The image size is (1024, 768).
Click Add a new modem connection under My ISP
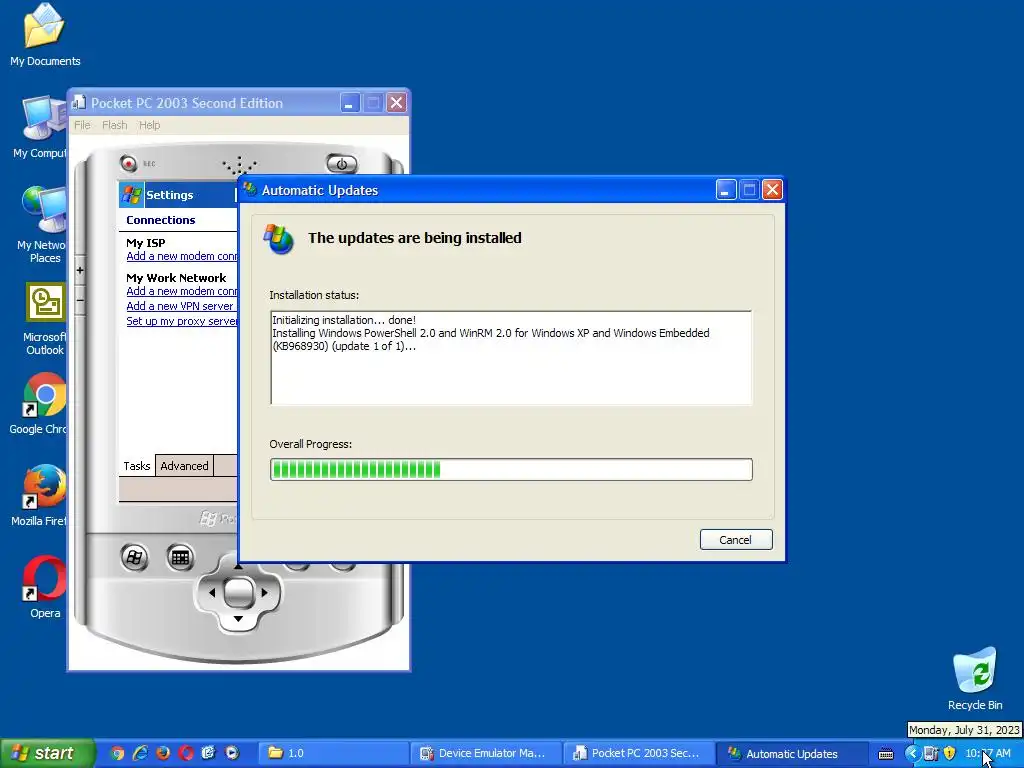pos(182,256)
